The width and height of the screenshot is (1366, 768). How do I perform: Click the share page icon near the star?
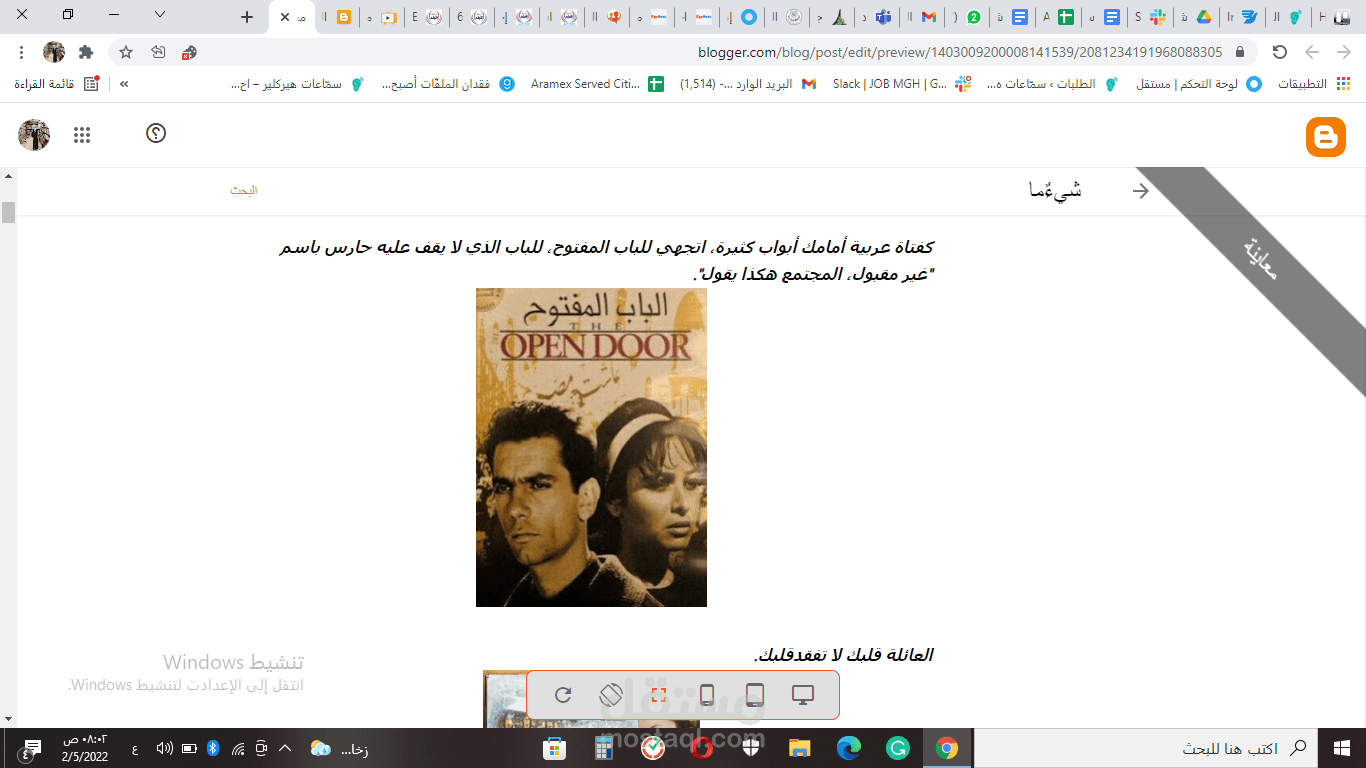tap(158, 52)
